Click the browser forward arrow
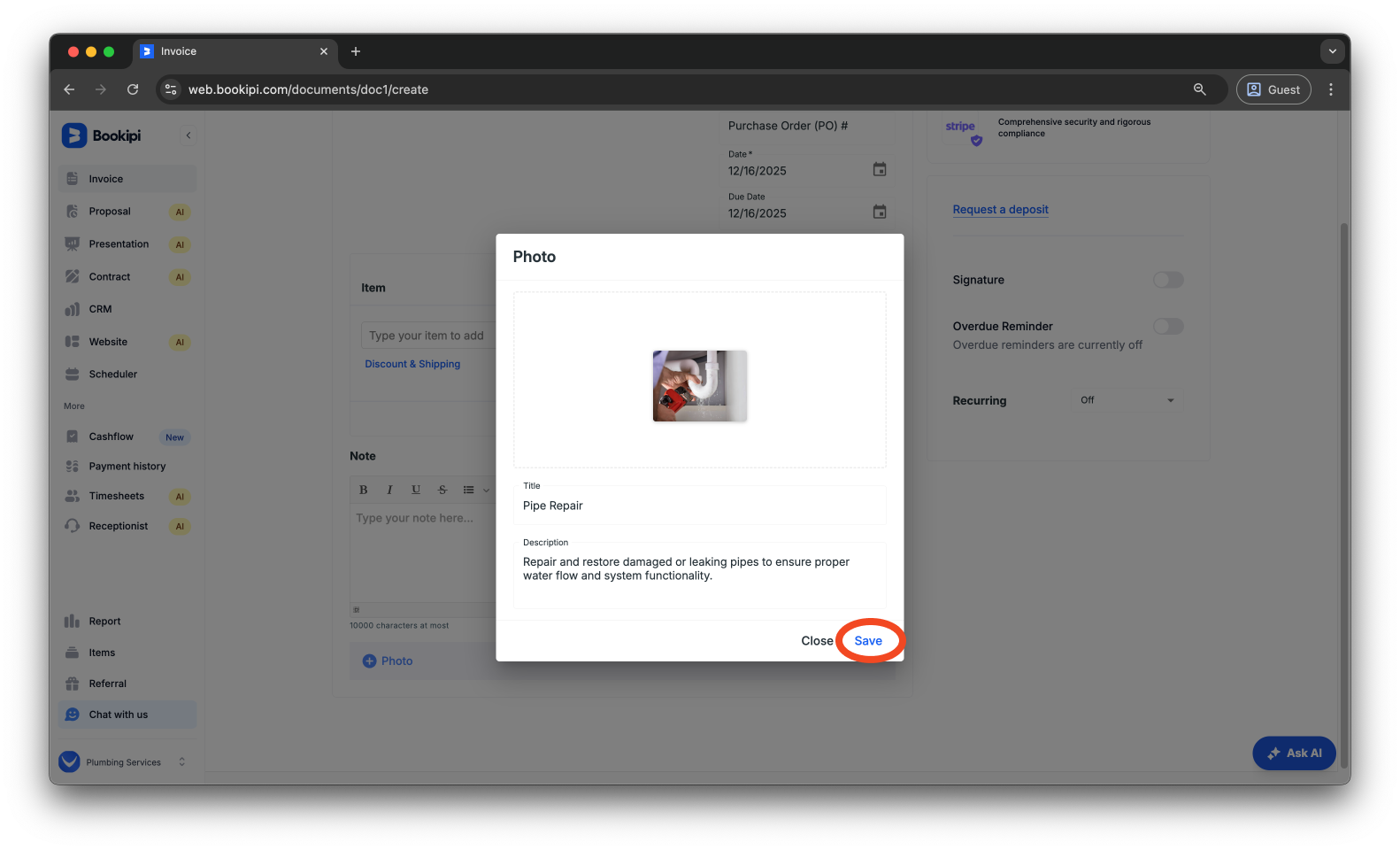 tap(101, 89)
